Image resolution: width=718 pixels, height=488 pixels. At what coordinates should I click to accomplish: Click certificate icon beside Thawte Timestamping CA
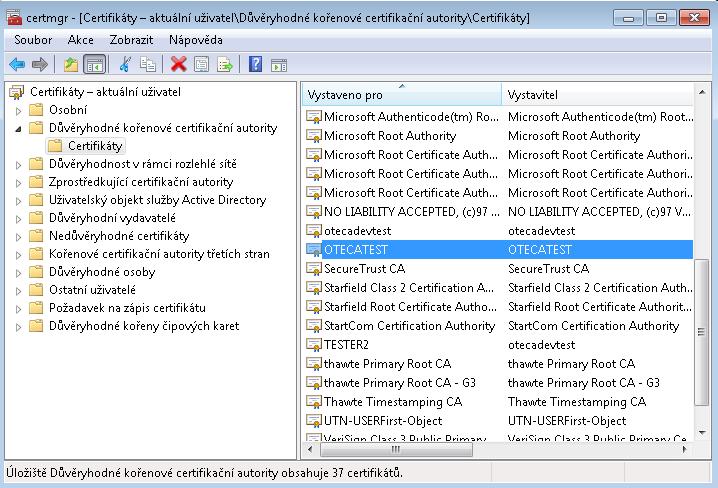click(314, 401)
